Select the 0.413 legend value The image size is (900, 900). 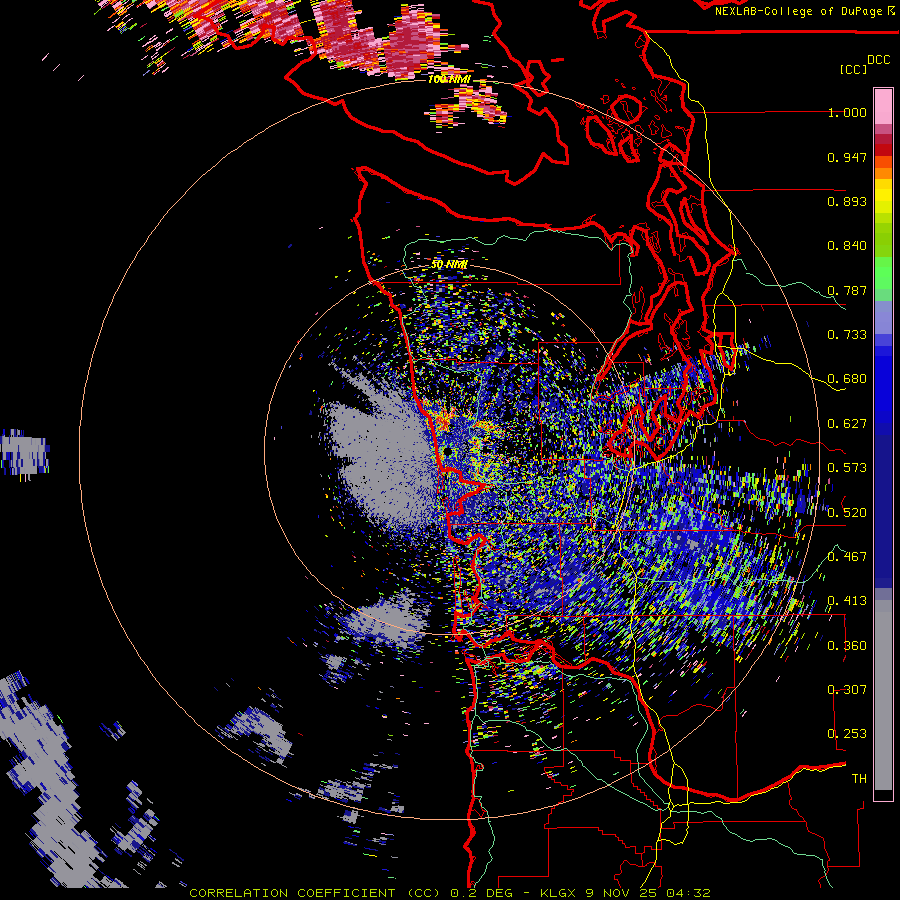(x=847, y=601)
